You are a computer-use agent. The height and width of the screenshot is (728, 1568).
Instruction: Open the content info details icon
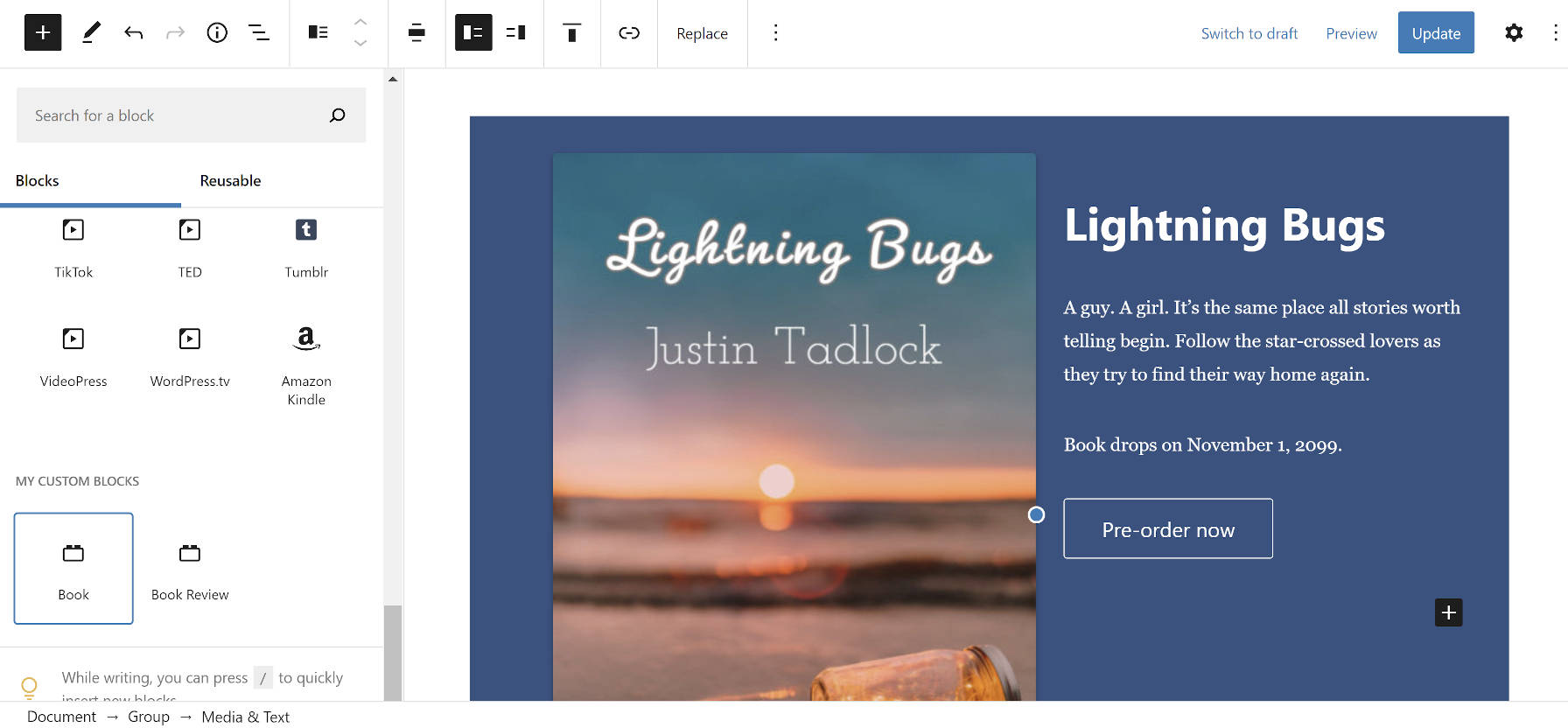(217, 33)
